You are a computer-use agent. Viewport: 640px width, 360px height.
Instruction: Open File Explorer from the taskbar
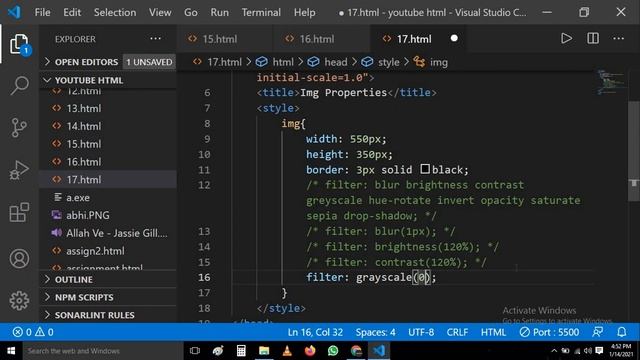coord(264,351)
